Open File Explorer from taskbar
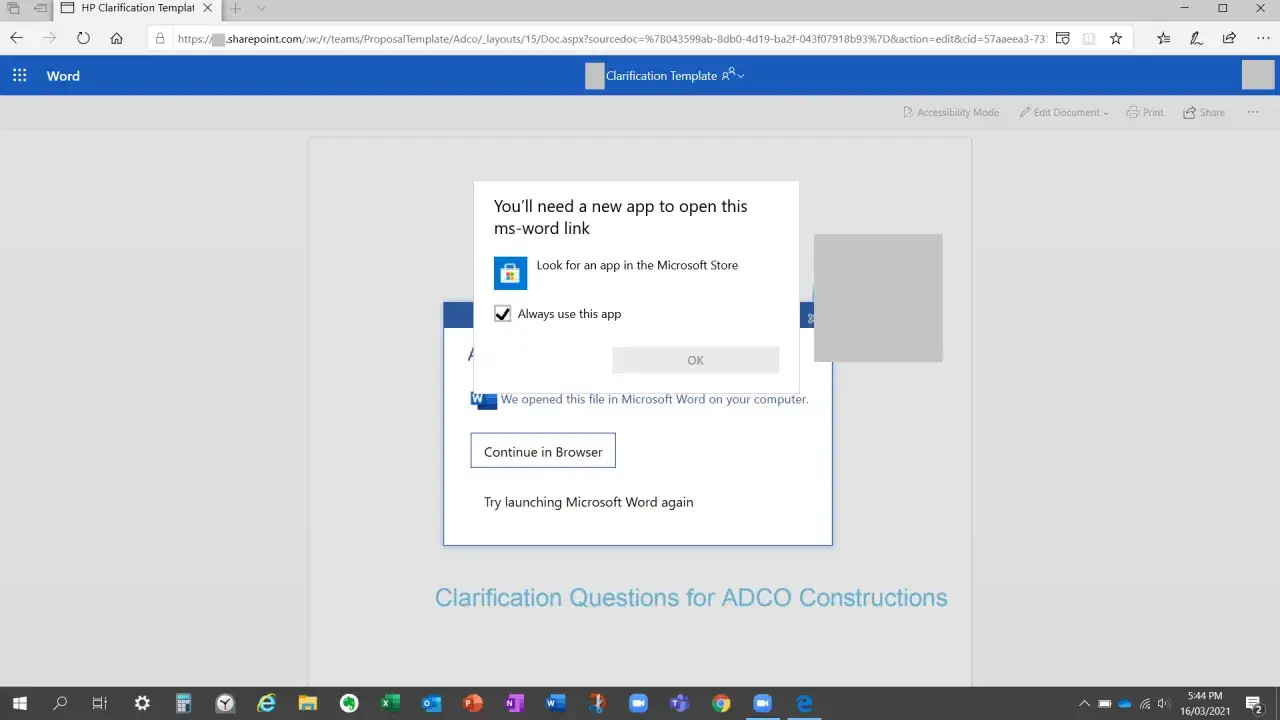 click(x=307, y=703)
